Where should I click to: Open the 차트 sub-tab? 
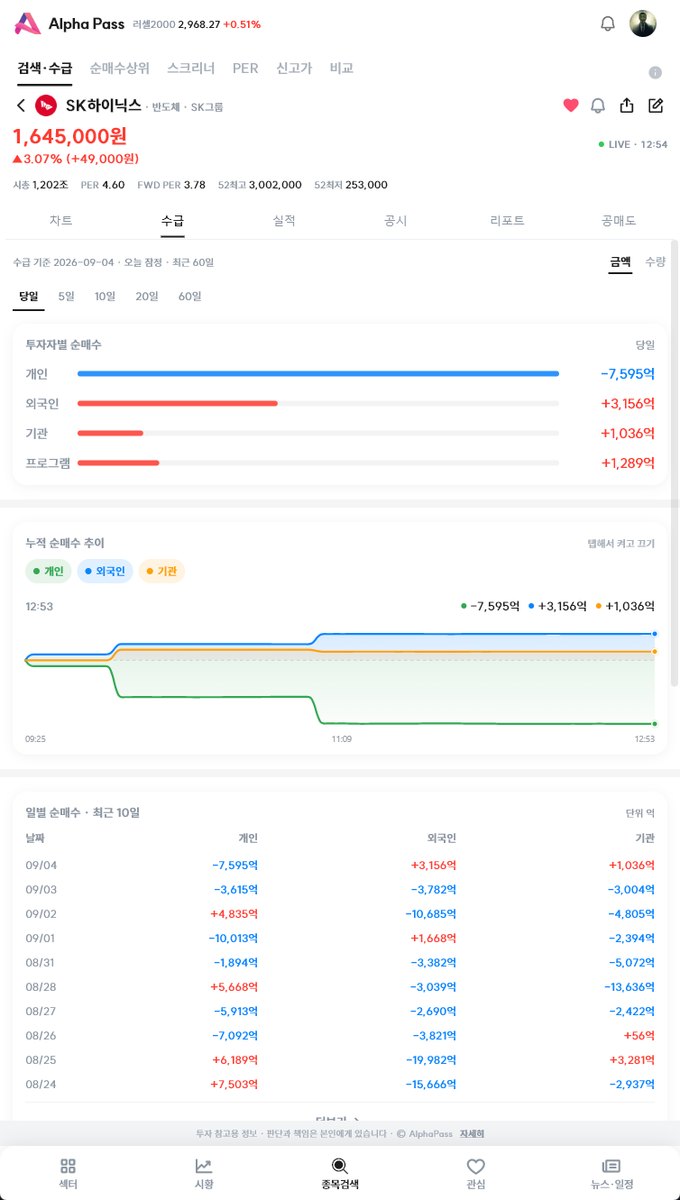[61, 221]
